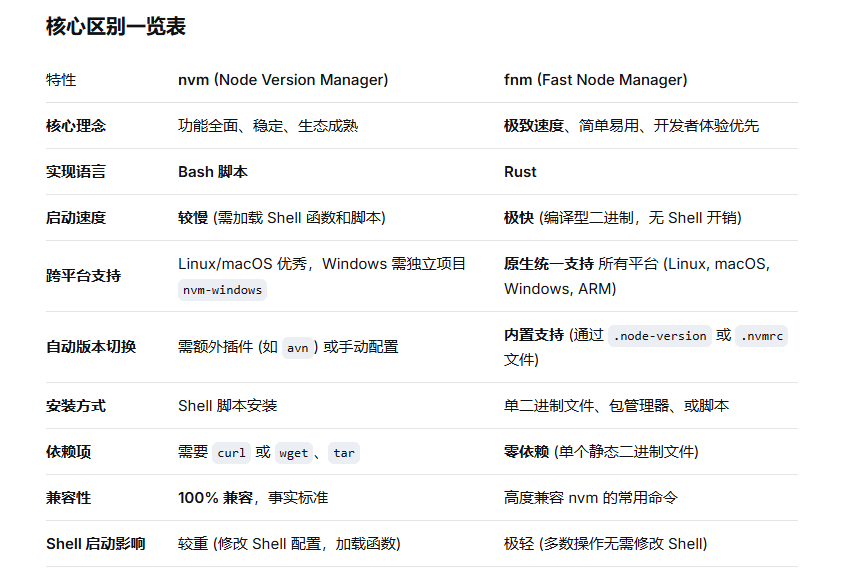Click the 依赖项 row label
This screenshot has height=571, width=857.
click(x=68, y=451)
